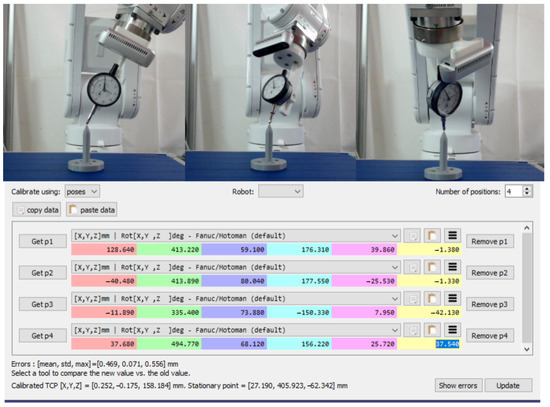Image resolution: width=550 pixels, height=407 pixels.
Task: Increase the number of positions
Action: pos(526,188)
